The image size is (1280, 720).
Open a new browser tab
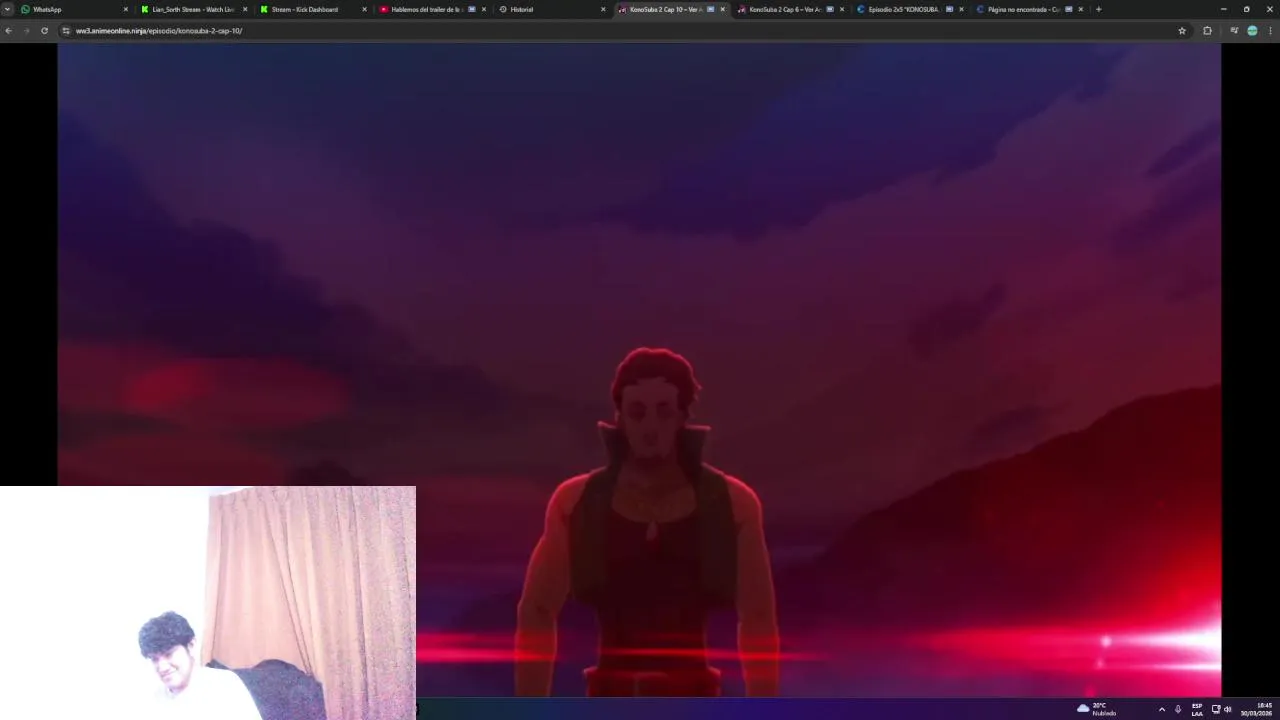tap(1098, 9)
